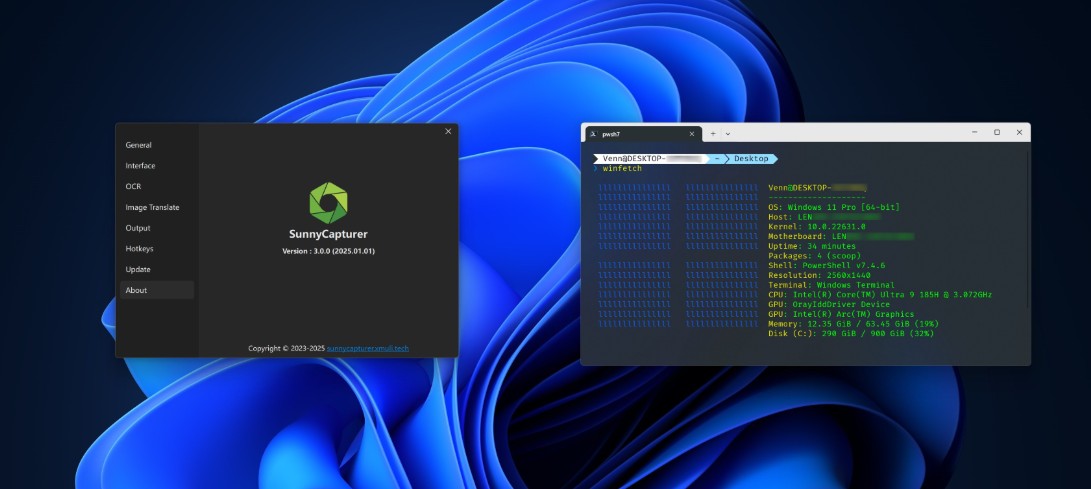Close the pwsh7 tab in terminal

(x=692, y=134)
